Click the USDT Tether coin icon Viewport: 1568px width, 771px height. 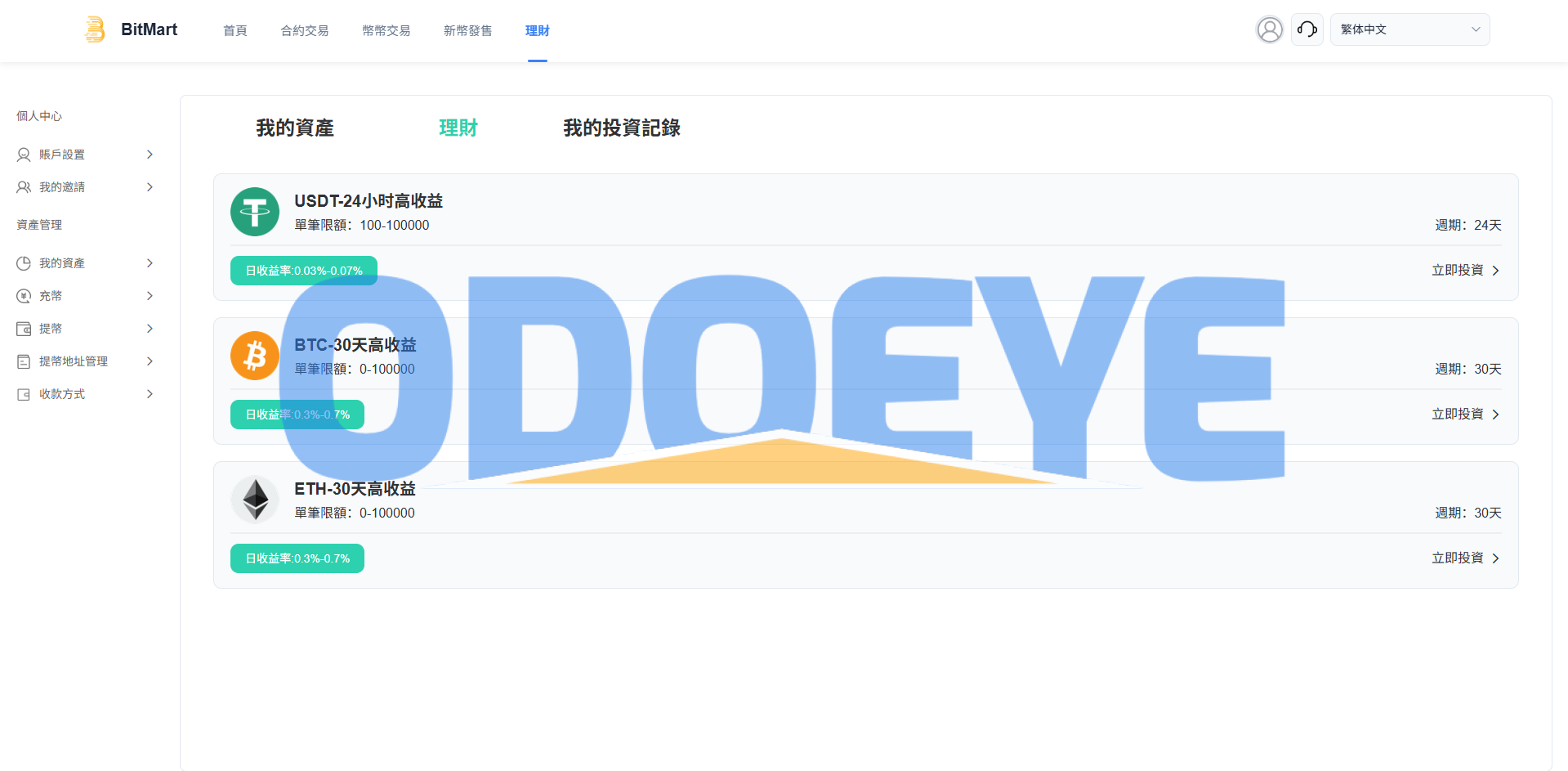tap(255, 212)
